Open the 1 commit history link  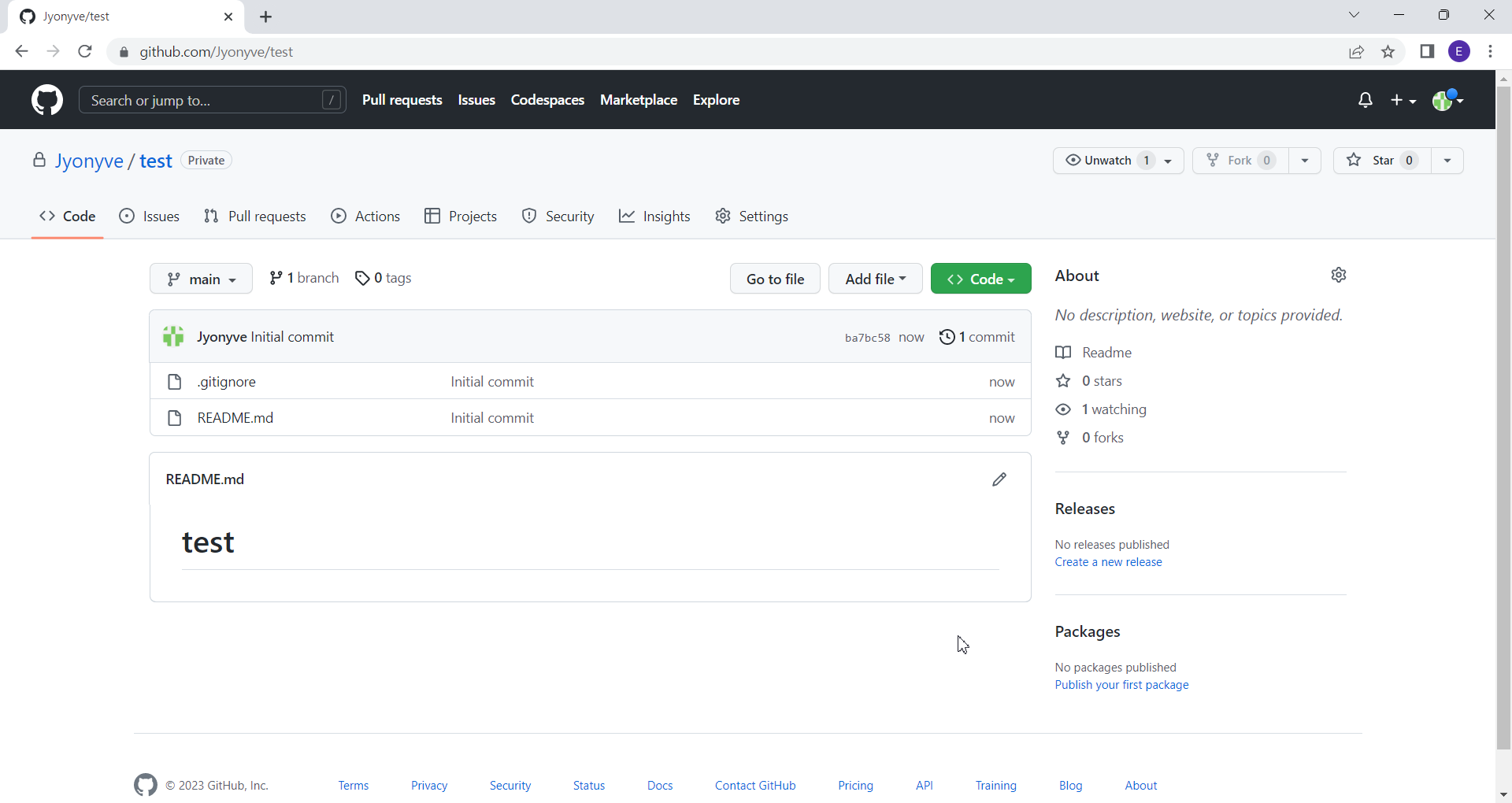click(x=977, y=337)
